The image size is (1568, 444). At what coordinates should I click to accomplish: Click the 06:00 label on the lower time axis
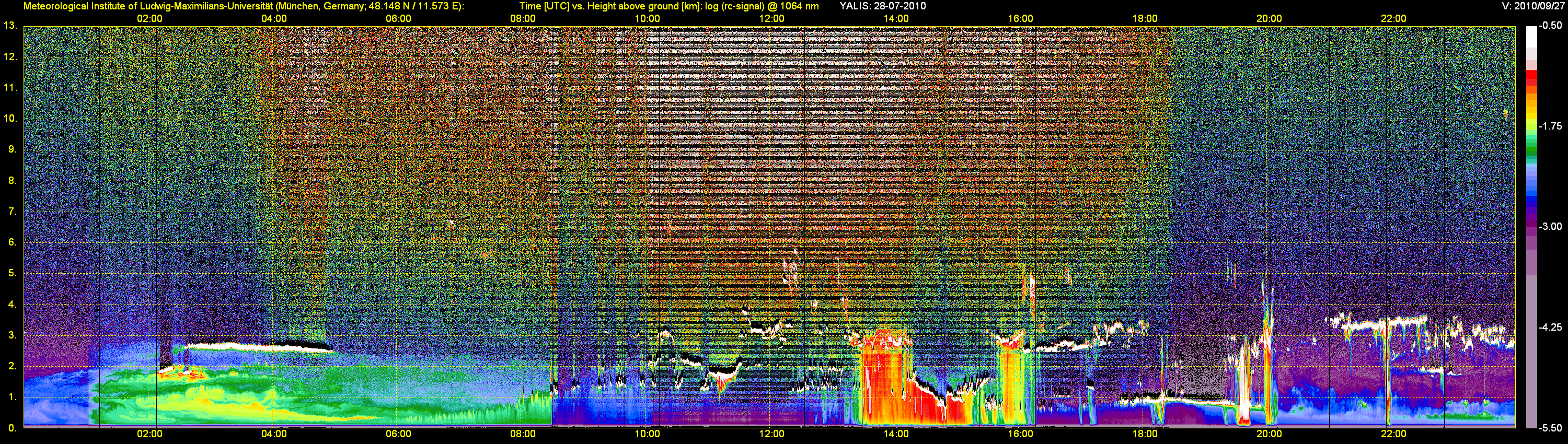tap(399, 434)
